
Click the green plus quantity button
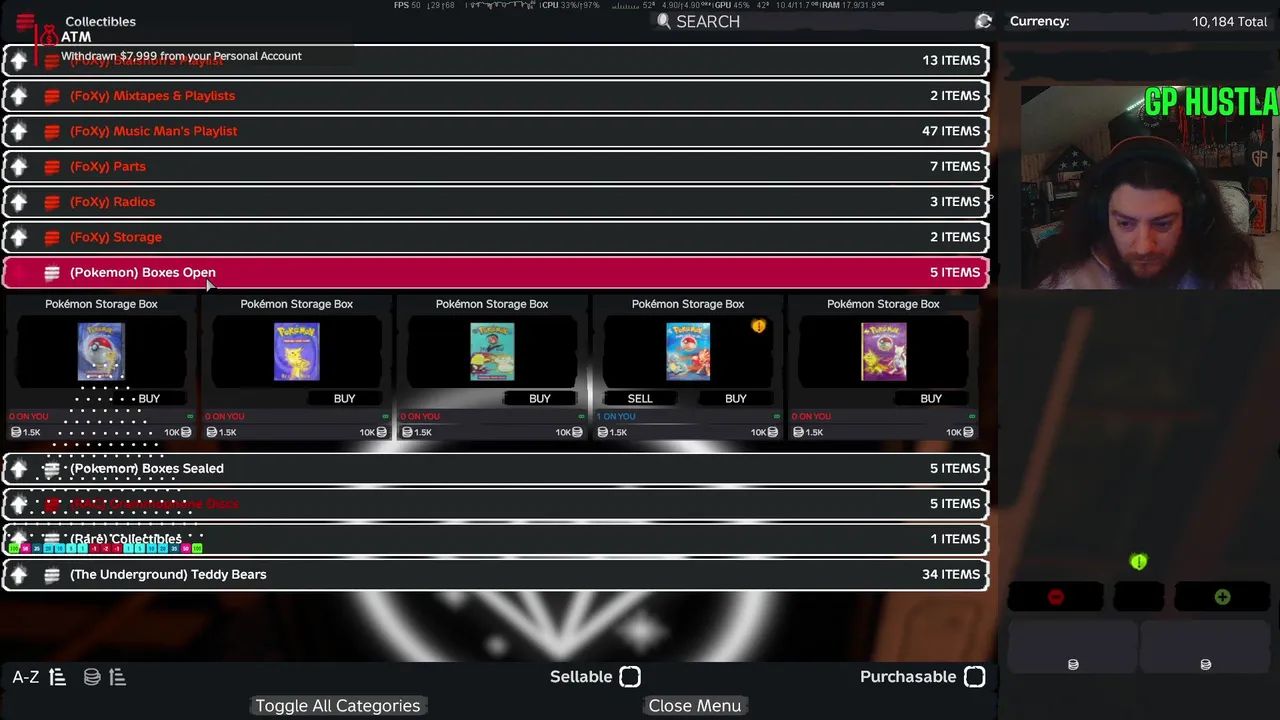(x=1222, y=597)
